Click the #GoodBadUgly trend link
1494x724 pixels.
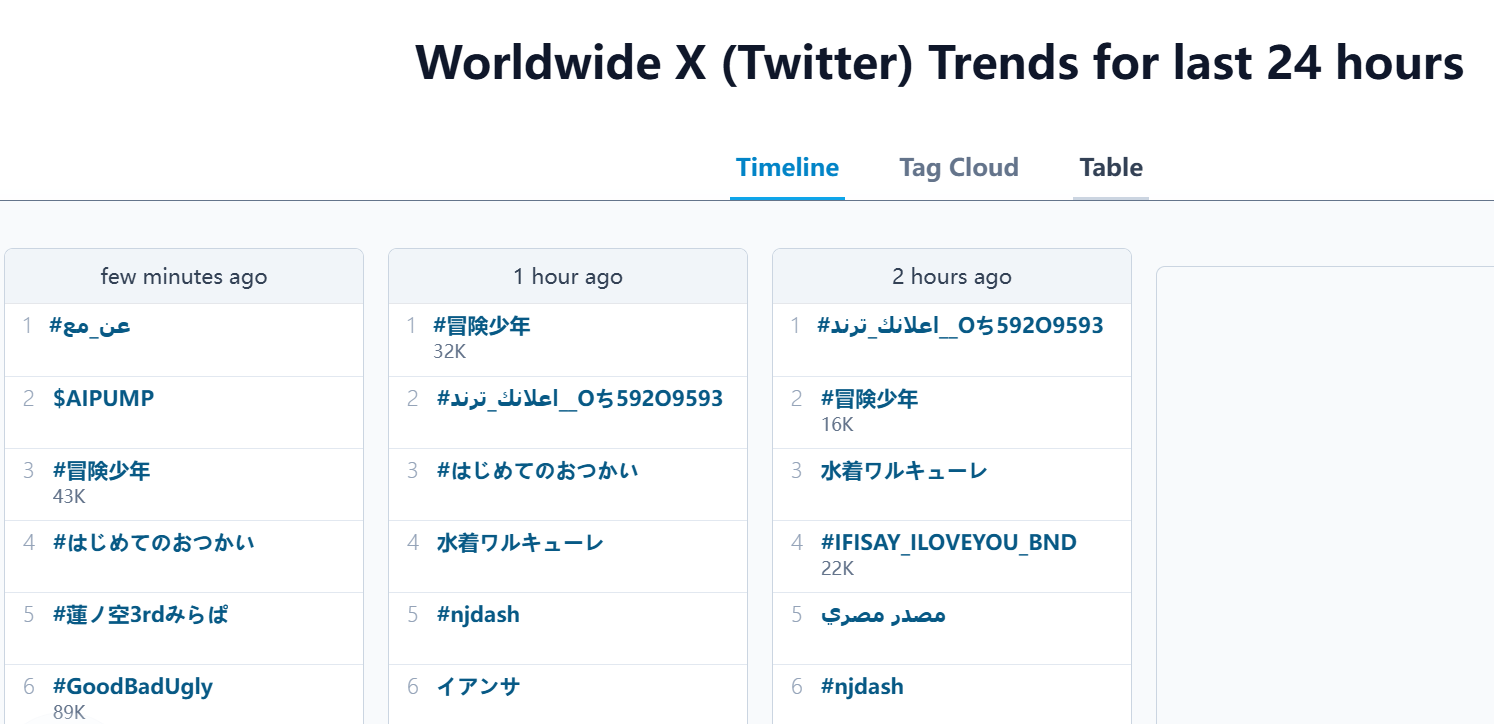point(131,686)
